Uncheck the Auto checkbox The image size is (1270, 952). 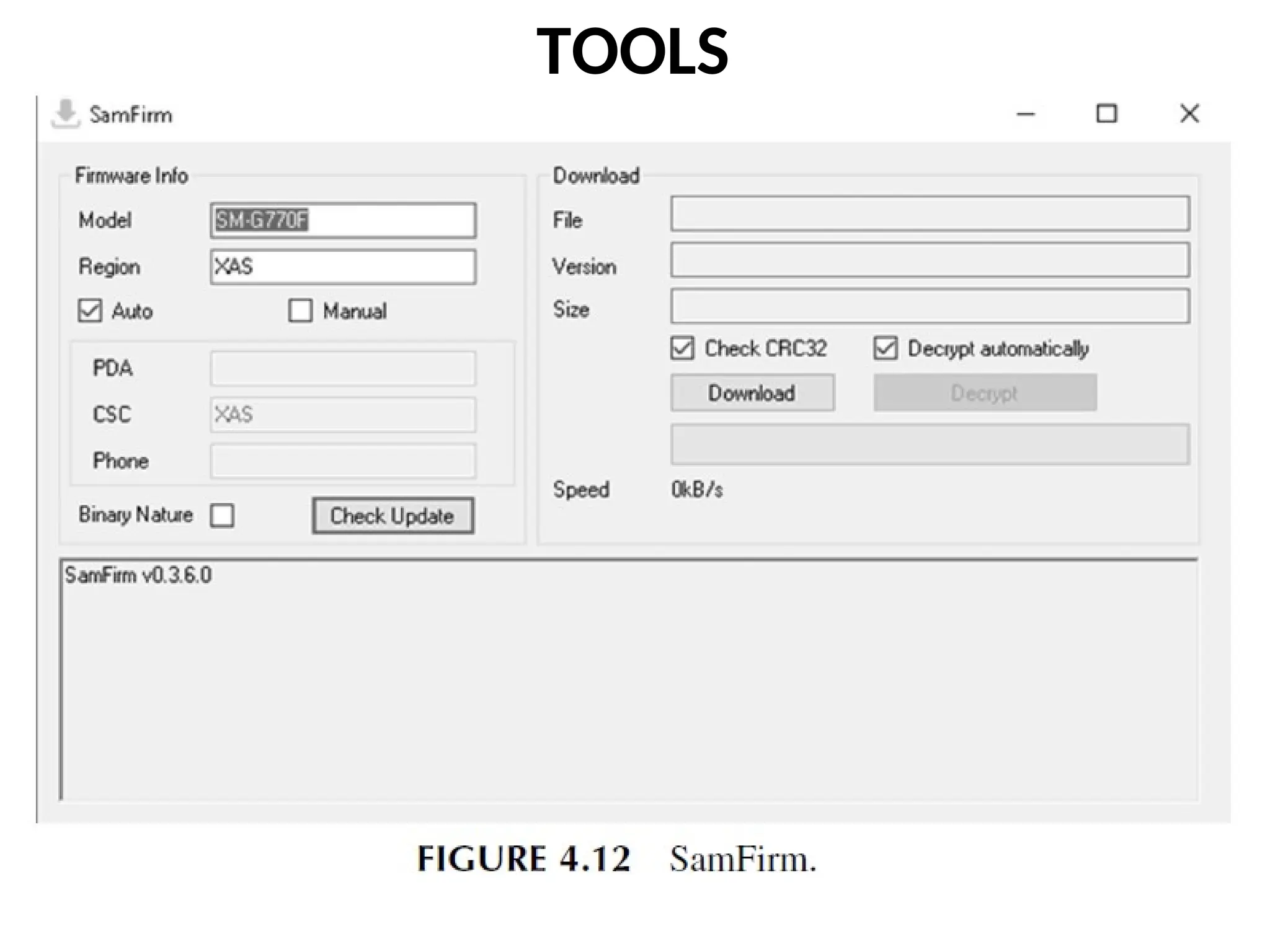tap(90, 311)
